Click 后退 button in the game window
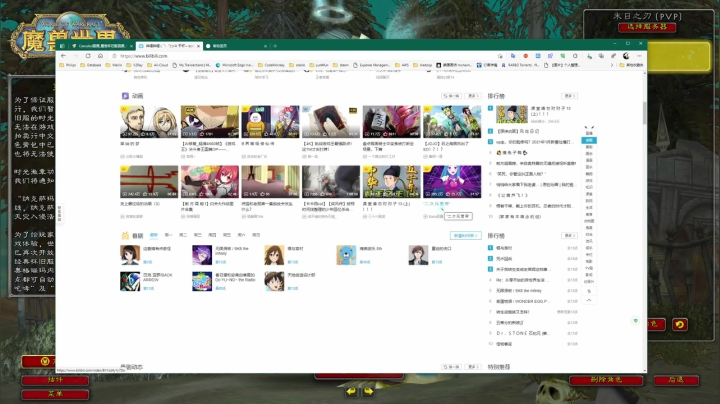Viewport: 720px width, 404px height. pos(676,380)
